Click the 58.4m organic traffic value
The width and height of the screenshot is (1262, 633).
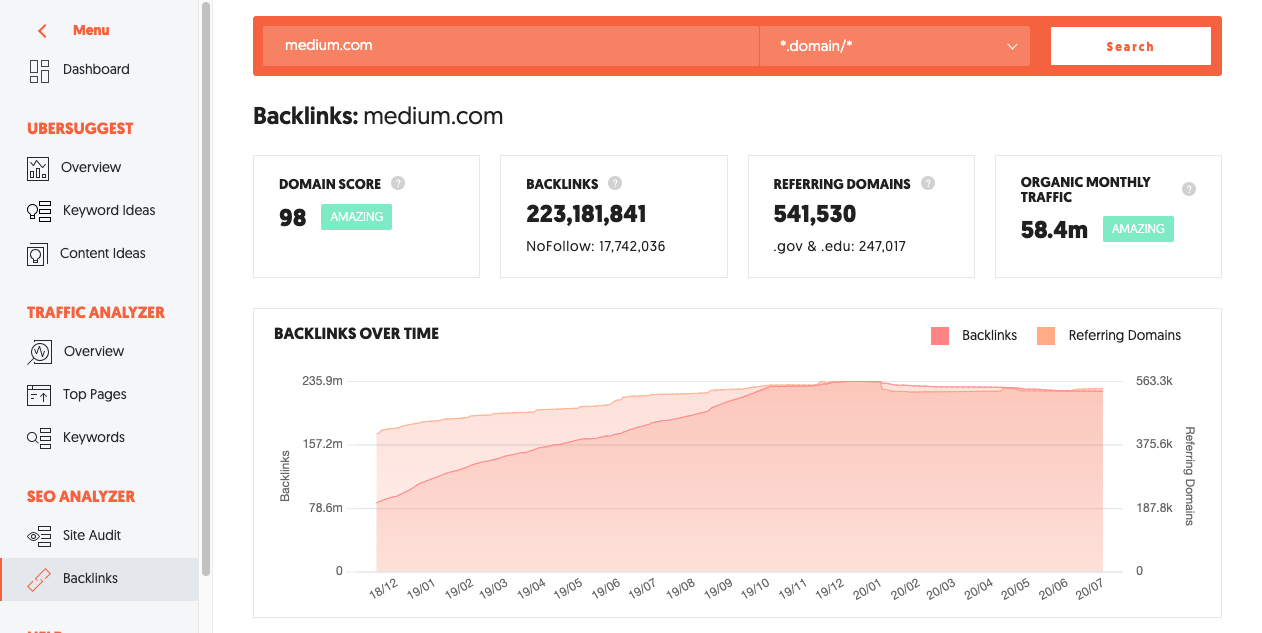click(x=1054, y=230)
